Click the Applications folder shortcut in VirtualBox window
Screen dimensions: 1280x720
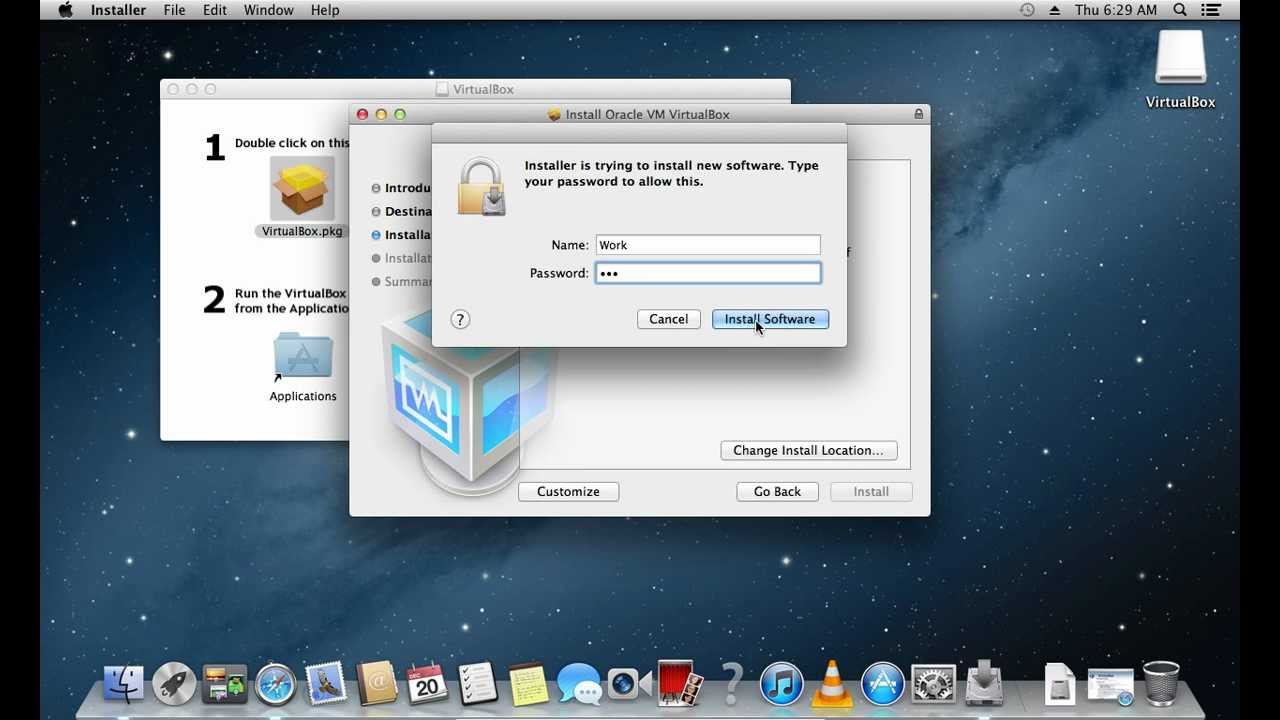click(x=303, y=356)
